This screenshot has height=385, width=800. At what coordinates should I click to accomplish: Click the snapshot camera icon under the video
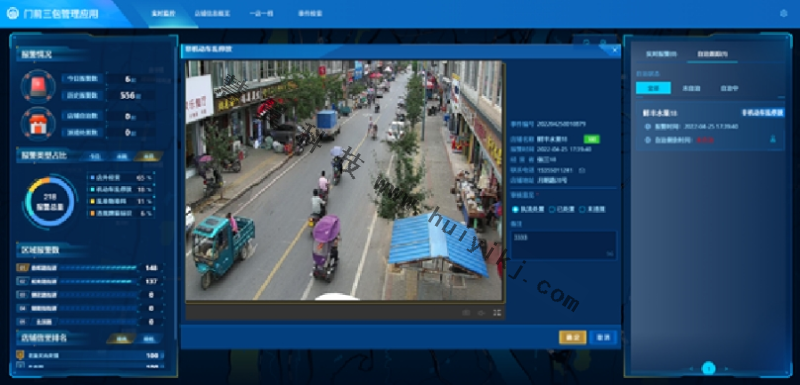466,313
